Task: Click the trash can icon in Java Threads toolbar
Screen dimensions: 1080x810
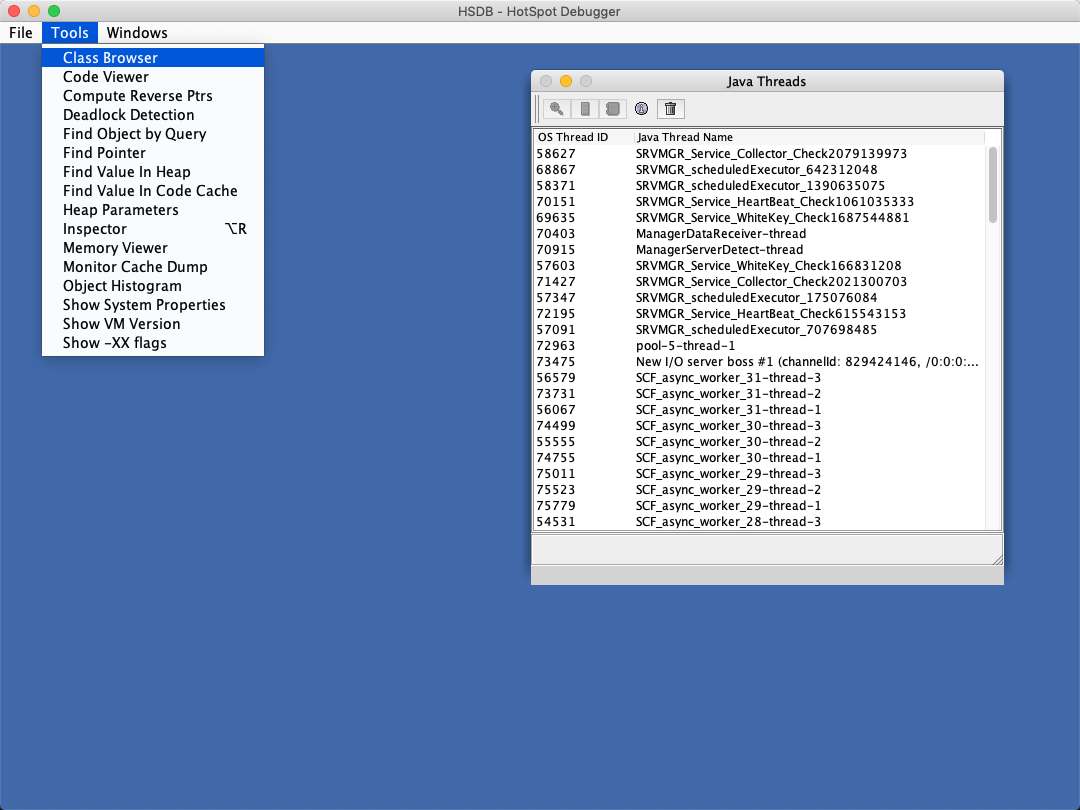Action: [670, 109]
